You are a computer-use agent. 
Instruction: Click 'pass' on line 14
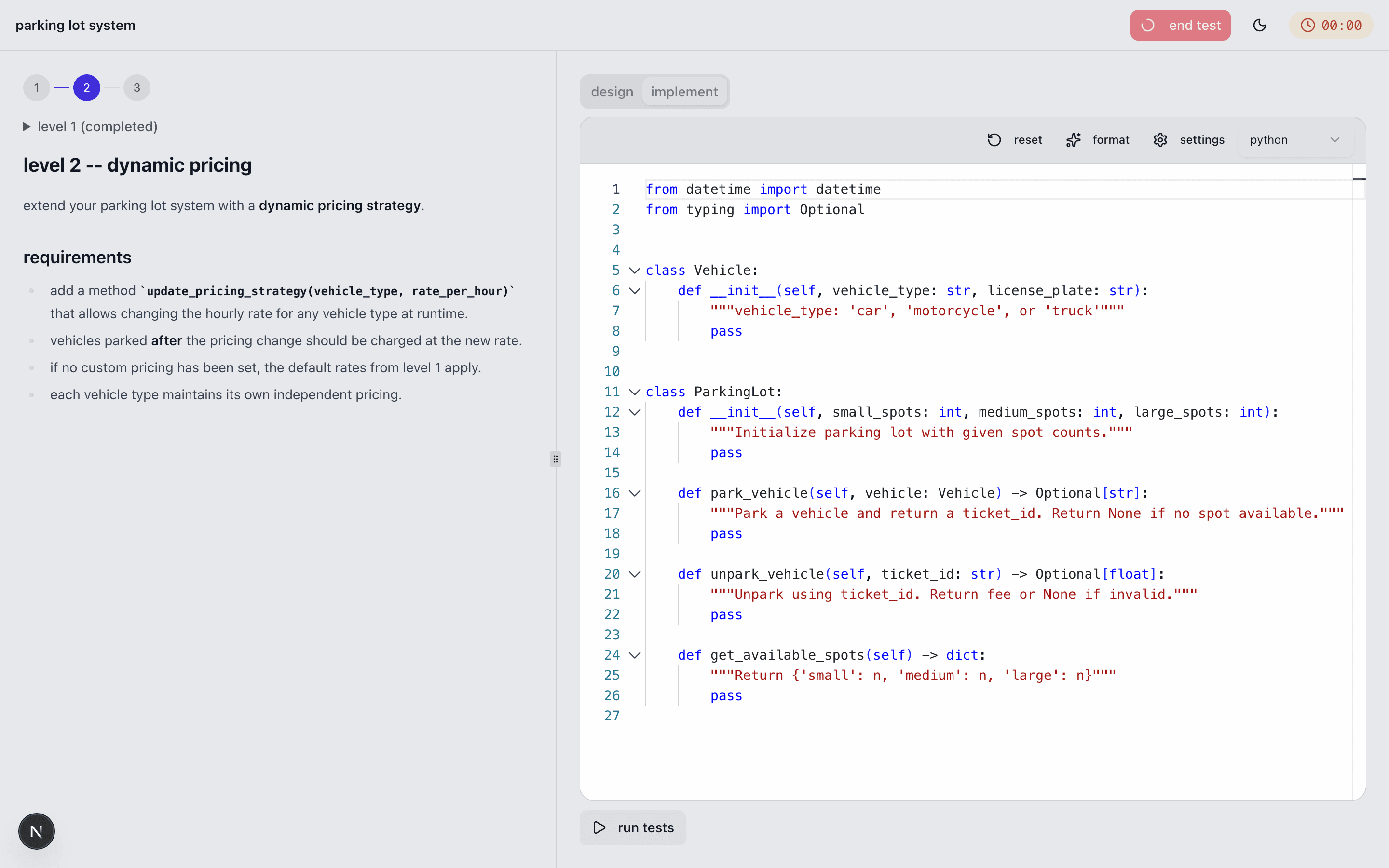click(x=726, y=453)
